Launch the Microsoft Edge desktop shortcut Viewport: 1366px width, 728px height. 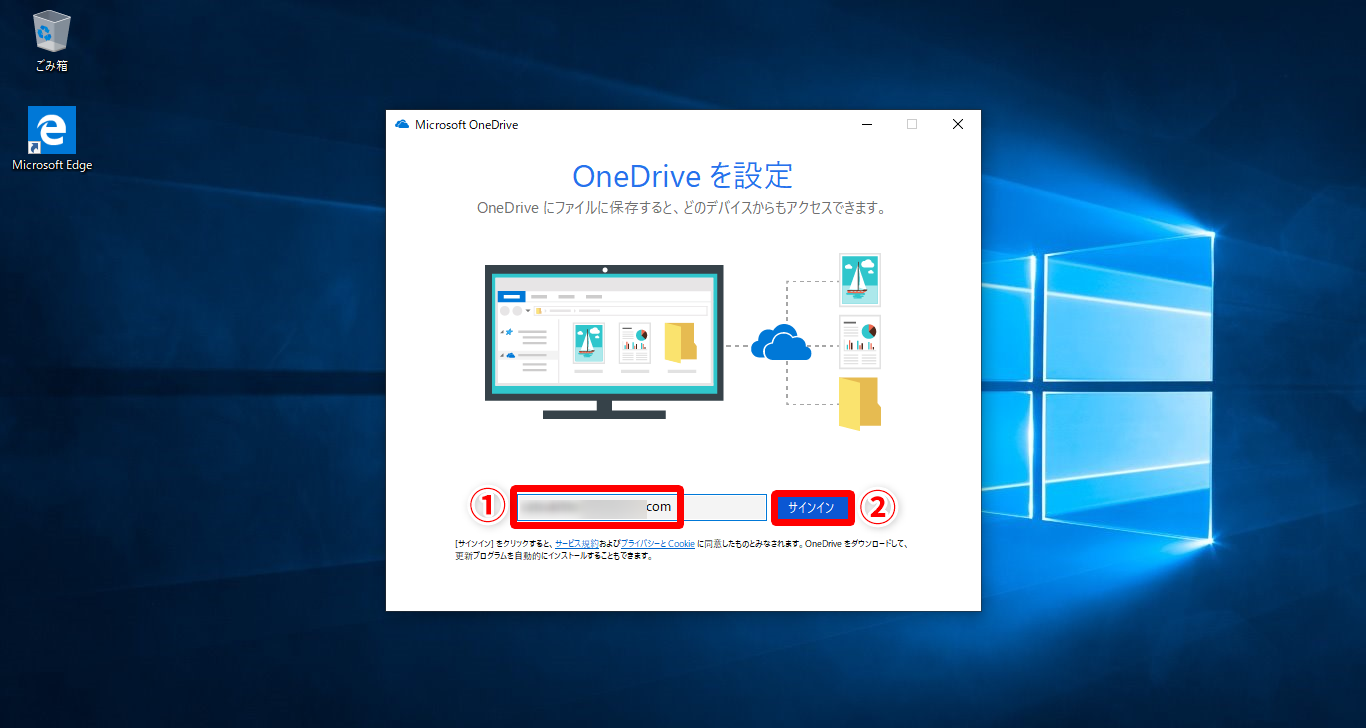52,139
